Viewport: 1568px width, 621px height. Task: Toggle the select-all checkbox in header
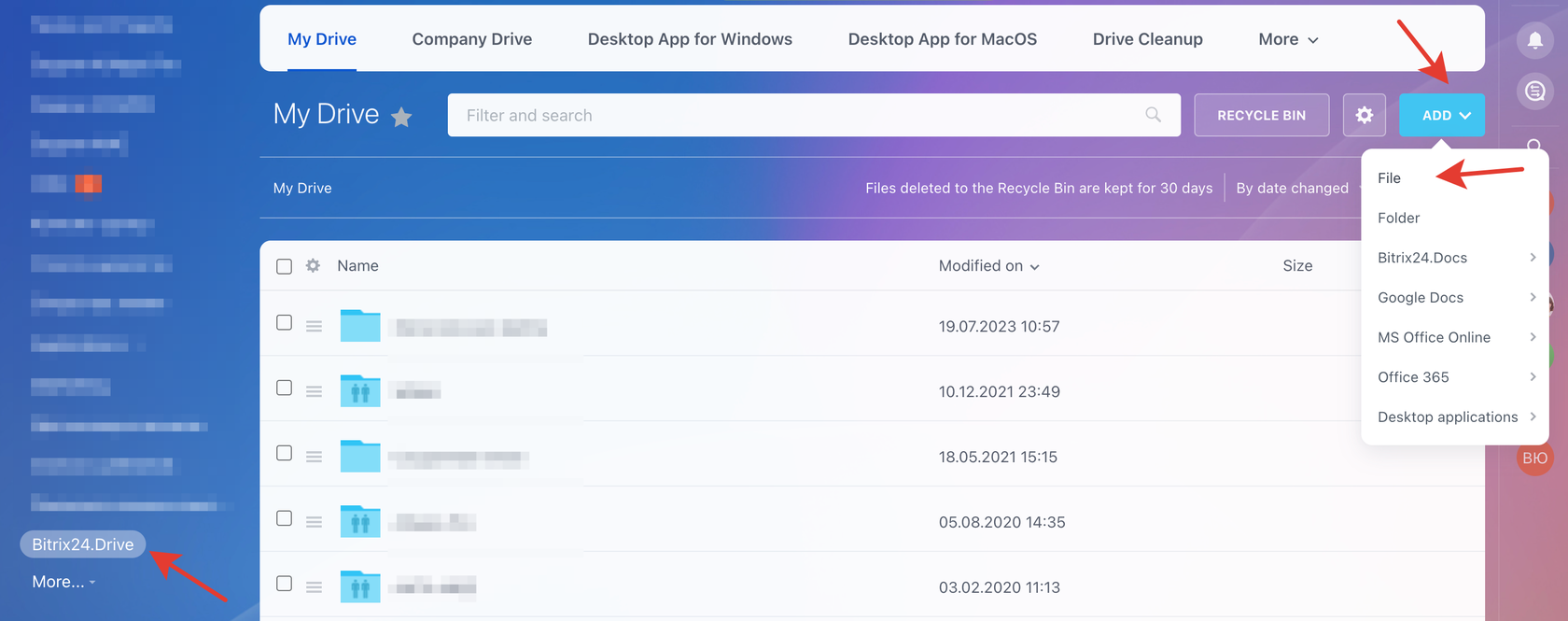(x=285, y=266)
